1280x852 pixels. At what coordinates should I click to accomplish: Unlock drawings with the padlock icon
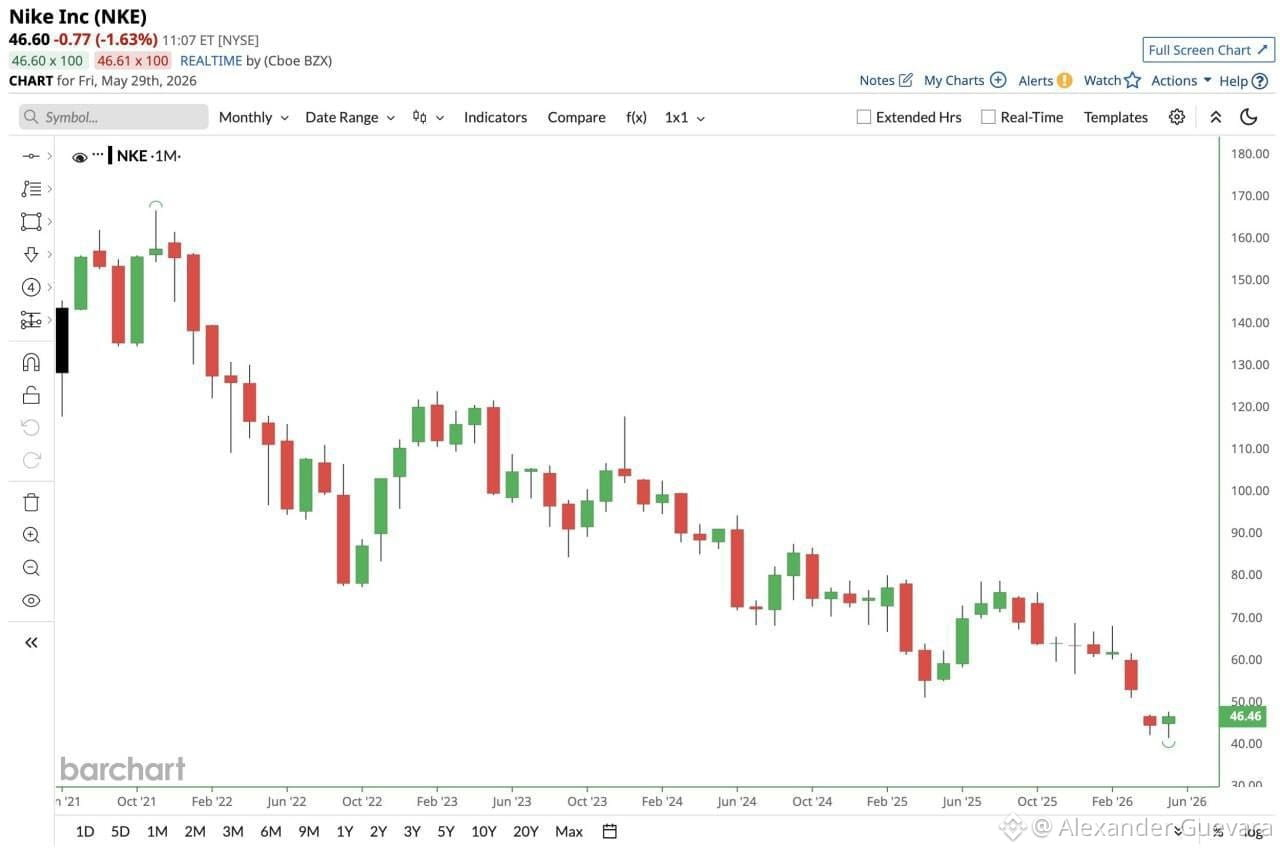31,395
